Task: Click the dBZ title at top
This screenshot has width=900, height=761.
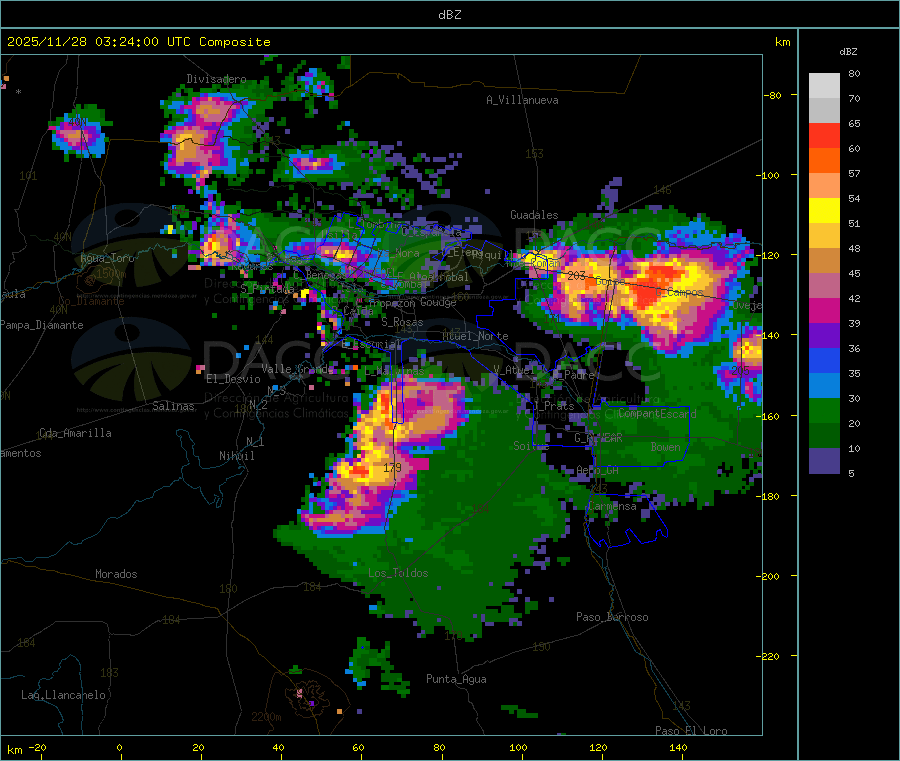Action: point(449,15)
